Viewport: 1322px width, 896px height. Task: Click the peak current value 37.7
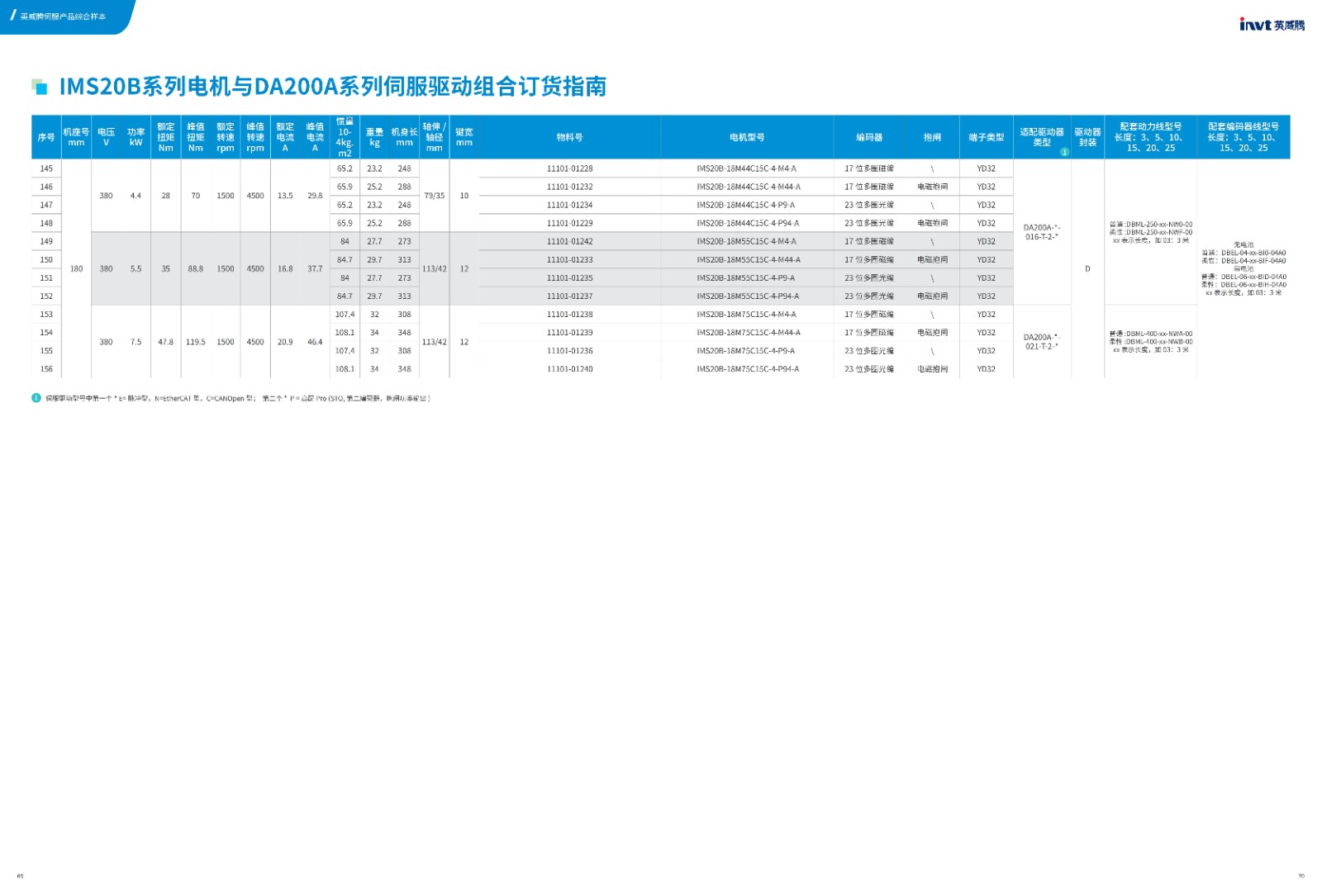tap(315, 268)
